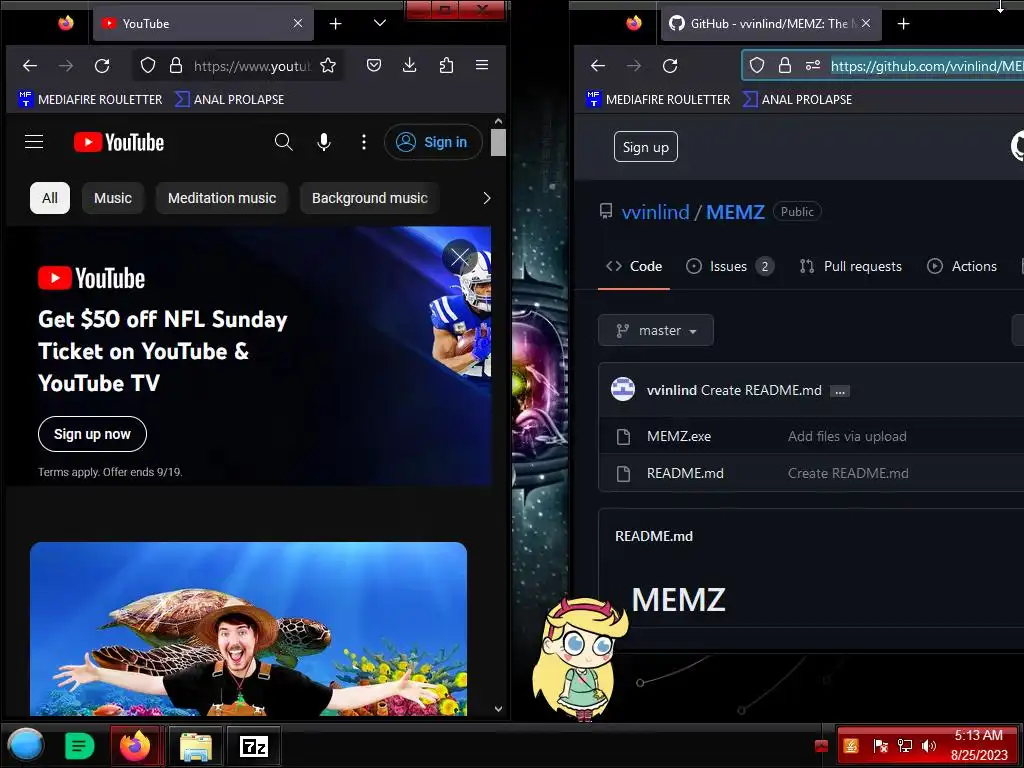Open MEDIAFIRE ROULETTER bookmark in YouTube window
Screen dimensions: 1024x768
90,99
